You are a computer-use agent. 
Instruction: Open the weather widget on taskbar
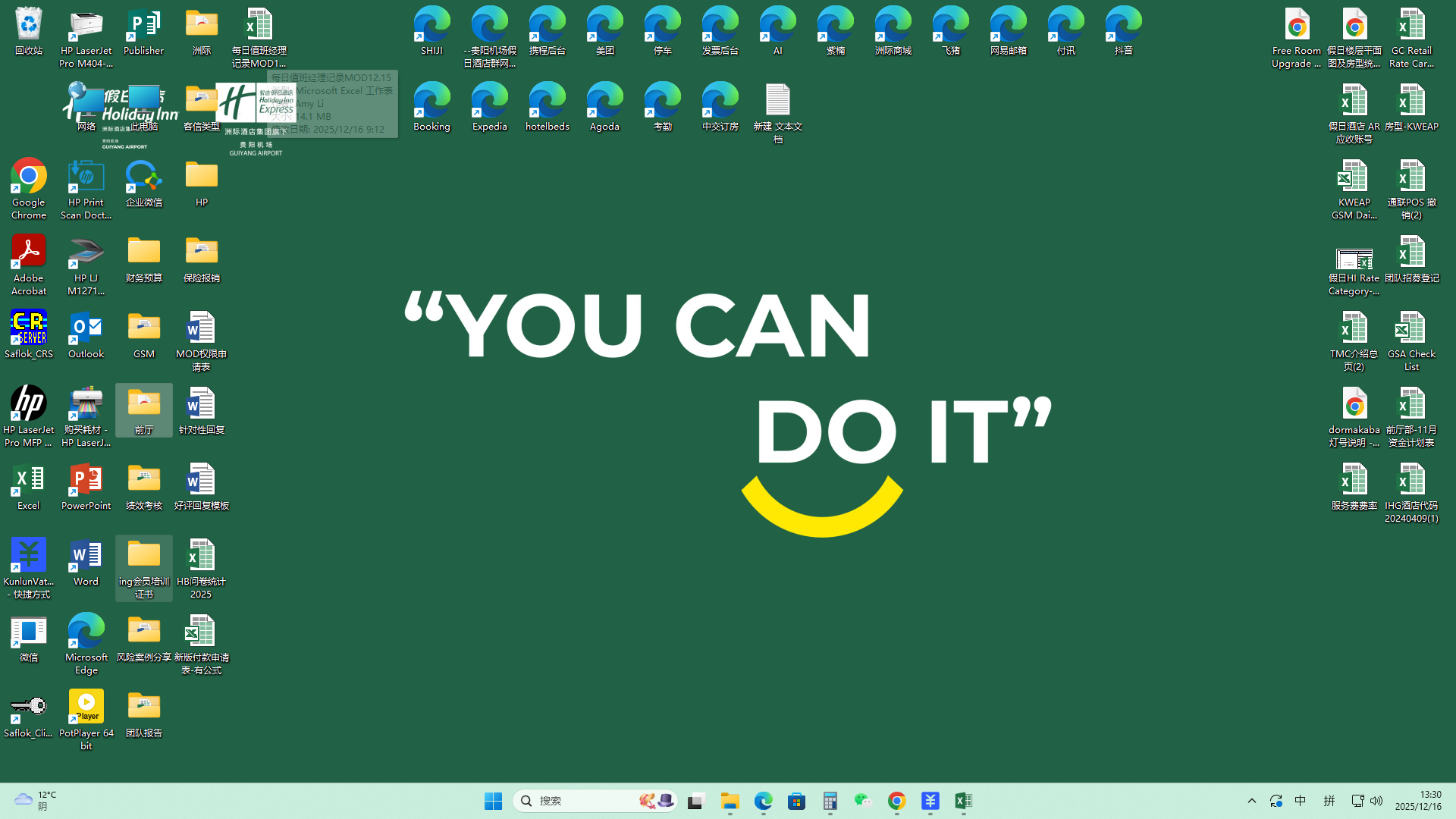pos(34,801)
